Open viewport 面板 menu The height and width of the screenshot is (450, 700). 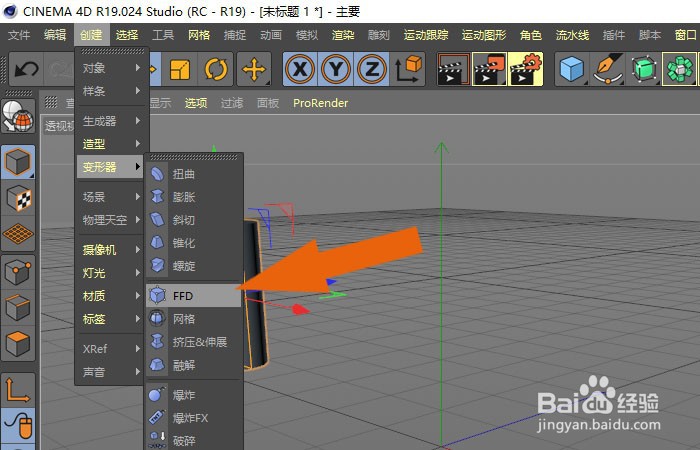pyautogui.click(x=268, y=103)
